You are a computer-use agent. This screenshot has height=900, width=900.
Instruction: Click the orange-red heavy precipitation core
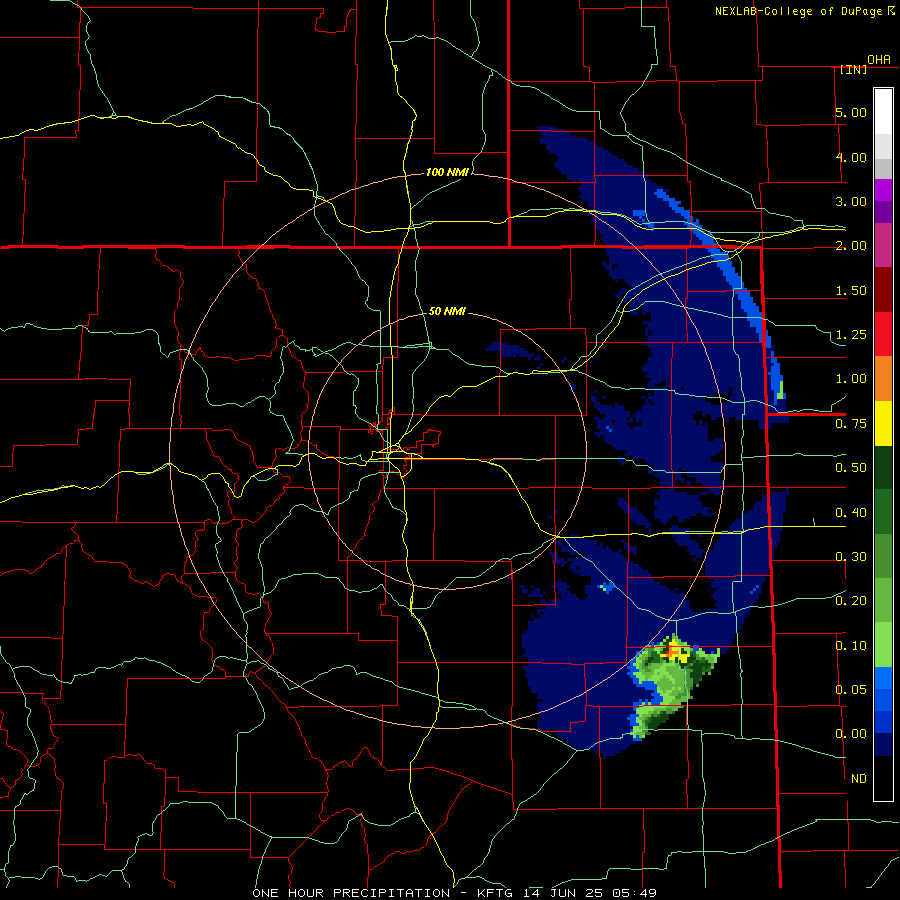point(672,653)
